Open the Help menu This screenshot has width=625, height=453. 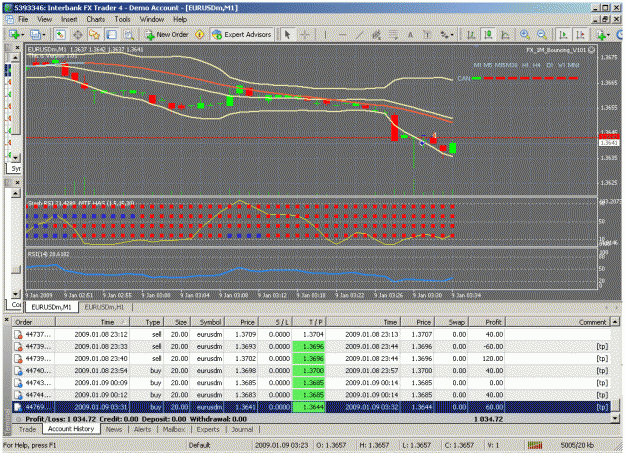pyautogui.click(x=180, y=19)
